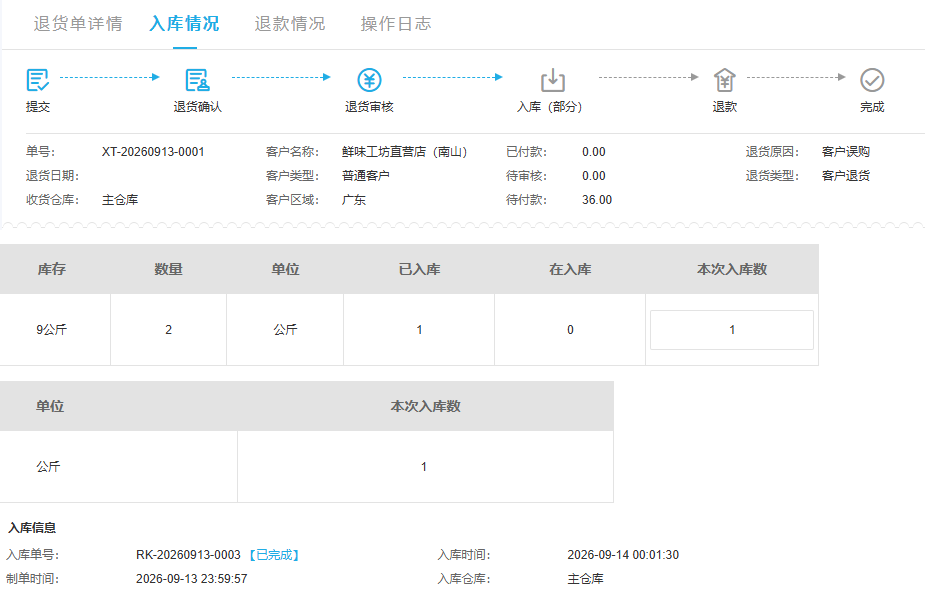
Task: Click stock-in time 2026-09-14 00:01:30
Action: tap(623, 555)
